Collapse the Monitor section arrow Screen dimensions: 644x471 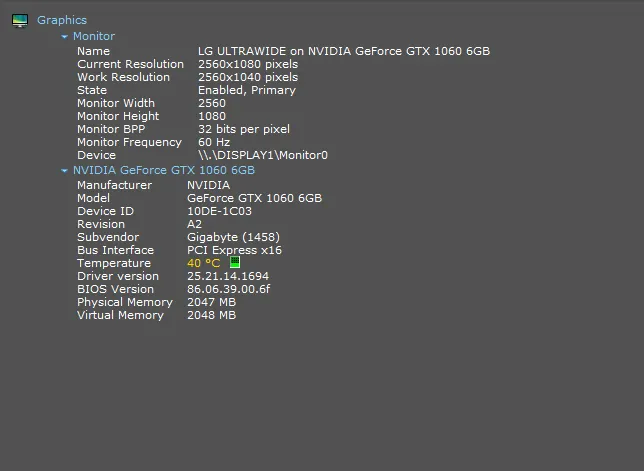point(64,37)
